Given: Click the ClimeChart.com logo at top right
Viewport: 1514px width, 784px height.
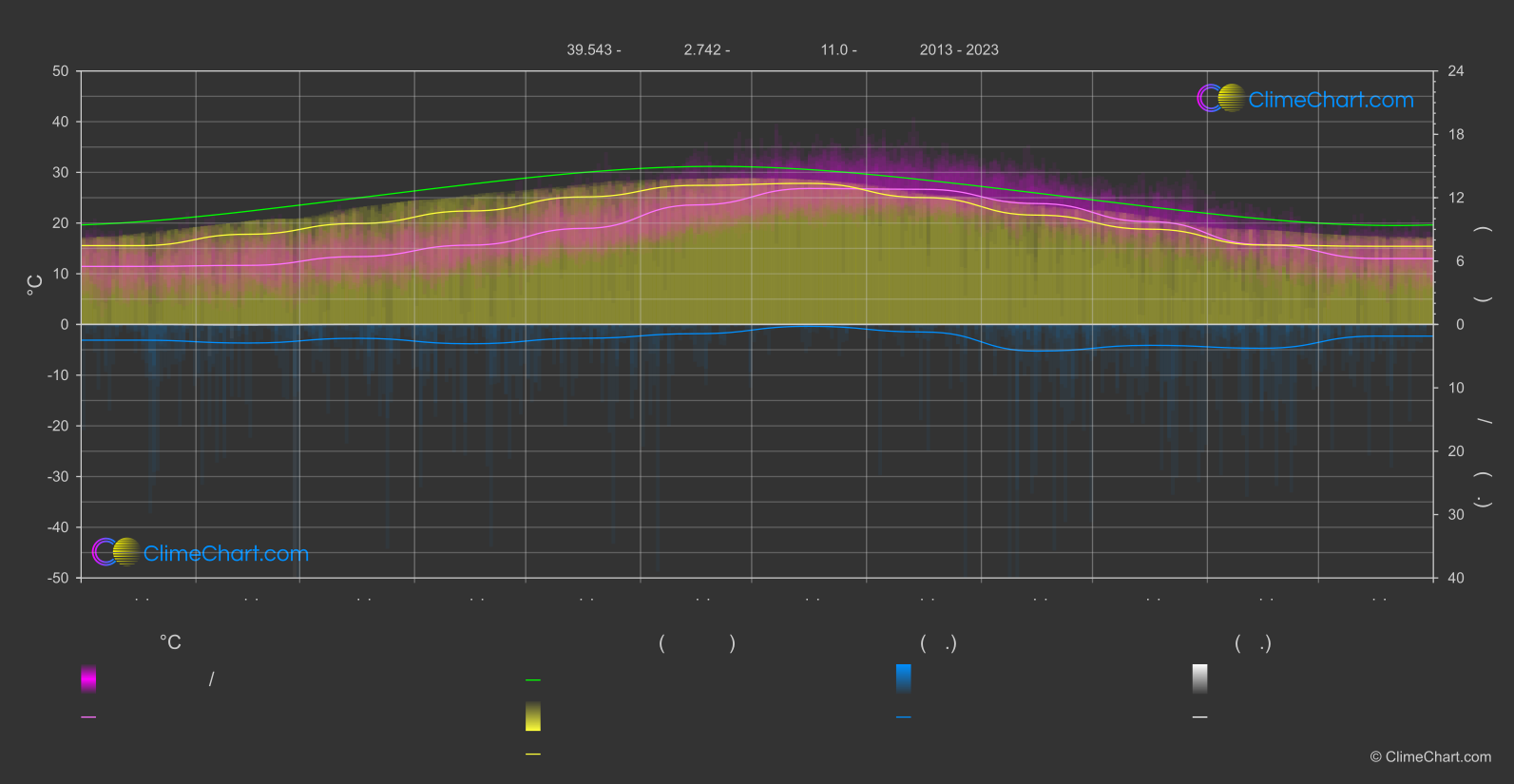Looking at the screenshot, I should (1305, 99).
